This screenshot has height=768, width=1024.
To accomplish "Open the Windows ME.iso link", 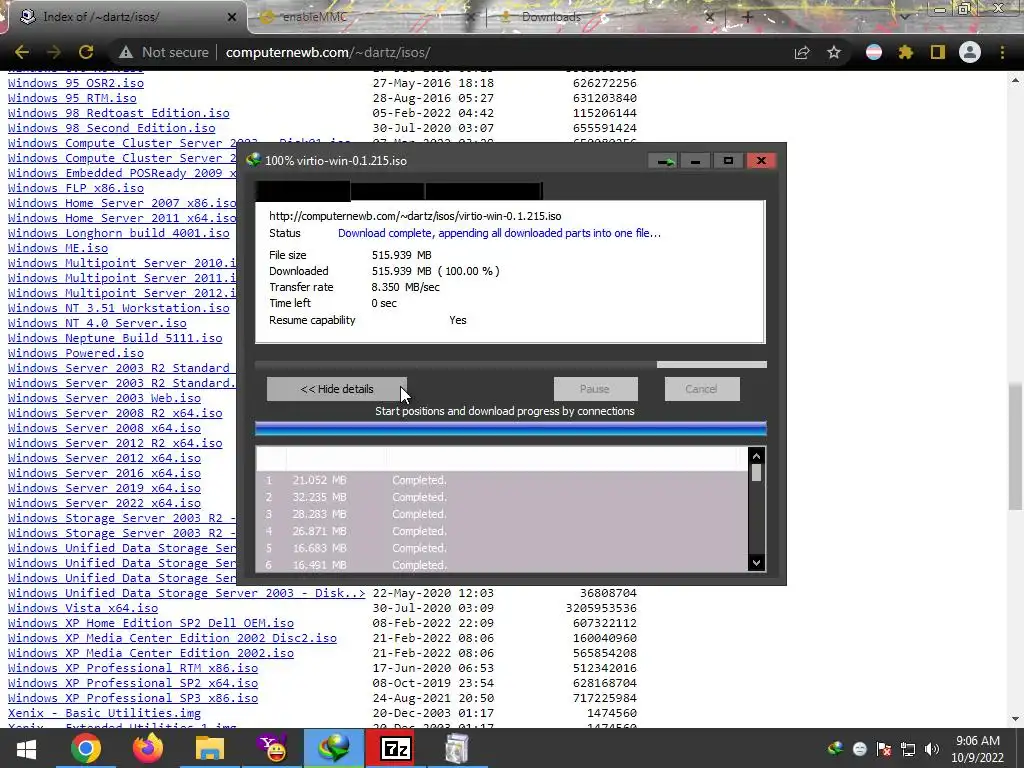I will point(58,248).
